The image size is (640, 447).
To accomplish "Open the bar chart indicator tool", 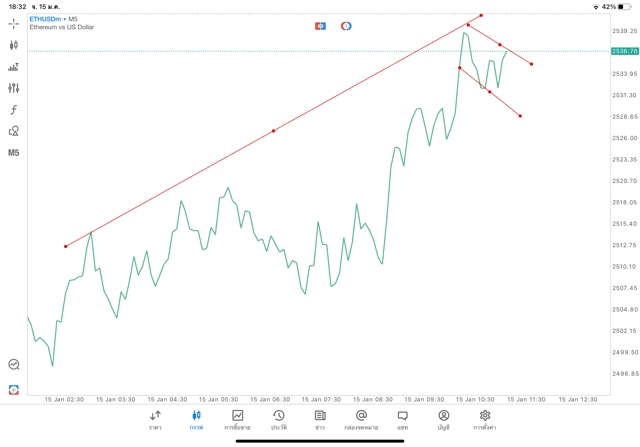I will click(x=14, y=67).
